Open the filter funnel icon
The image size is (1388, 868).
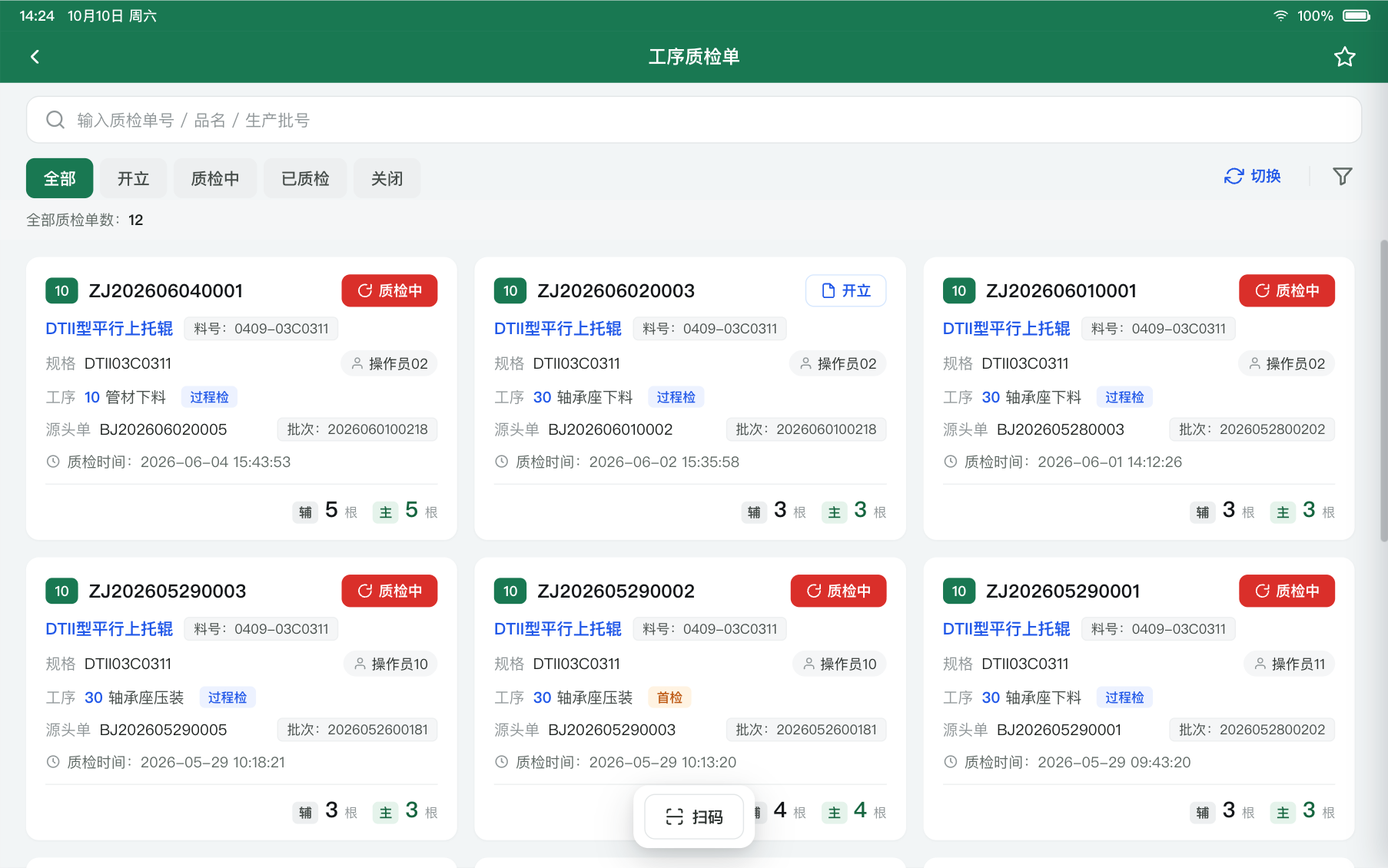tap(1342, 177)
